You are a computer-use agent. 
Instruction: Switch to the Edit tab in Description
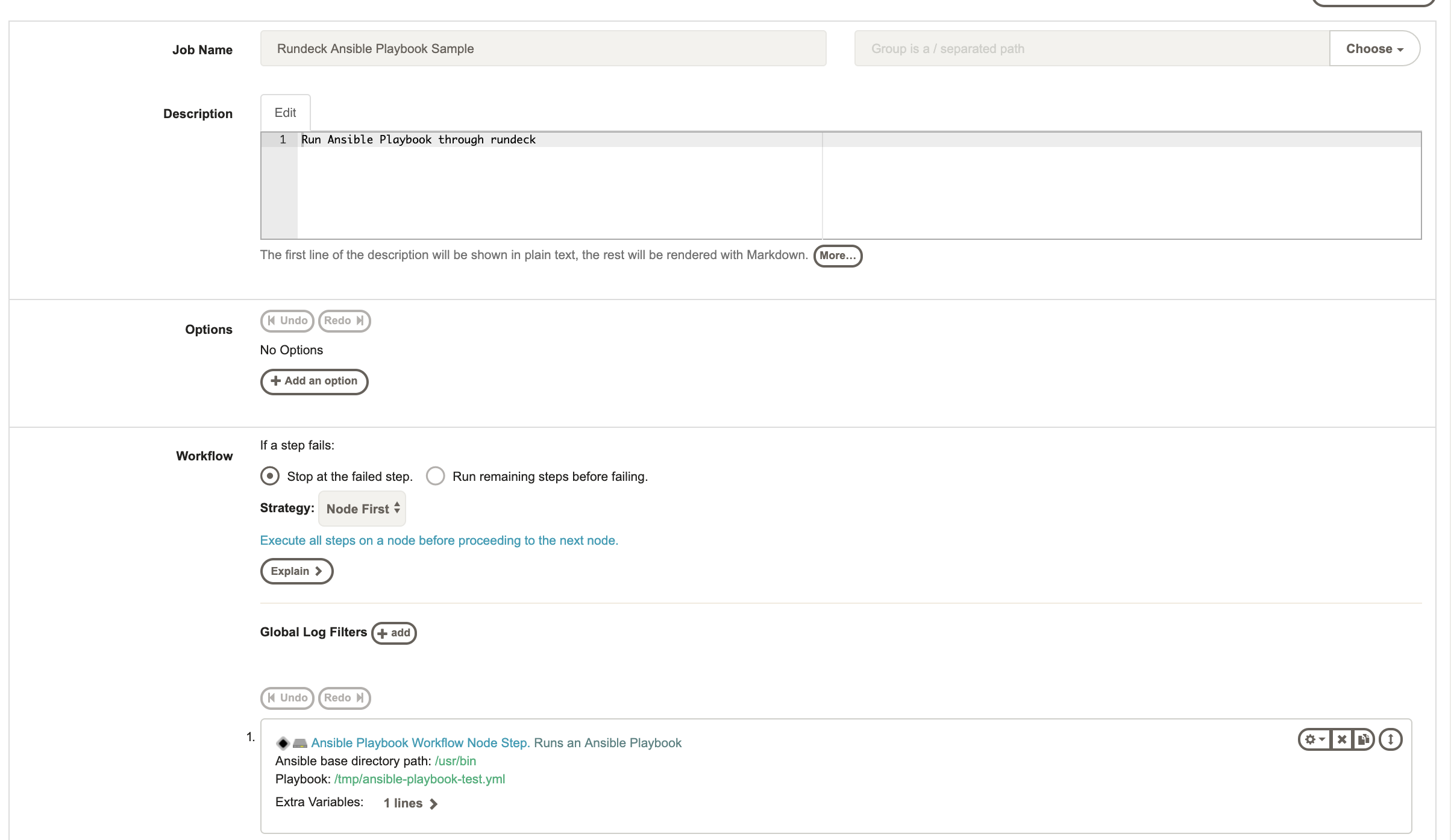click(285, 112)
